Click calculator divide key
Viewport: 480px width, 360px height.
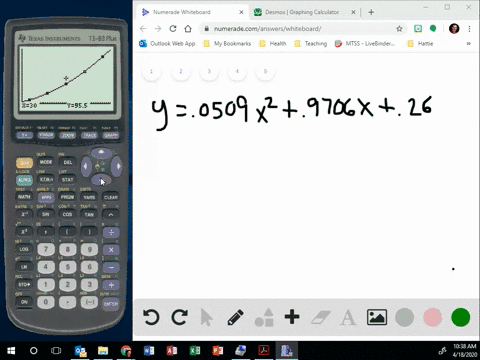coord(111,232)
